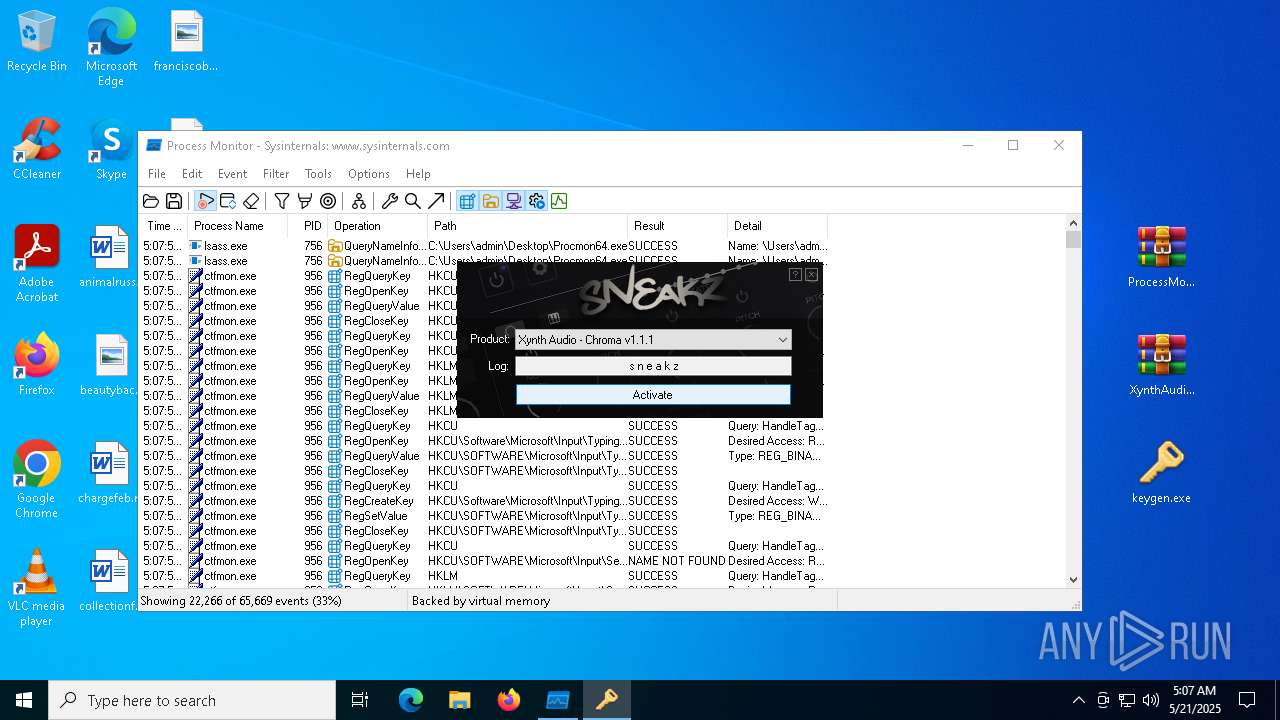
Task: Toggle Show Registry Activity button
Action: pos(467,201)
